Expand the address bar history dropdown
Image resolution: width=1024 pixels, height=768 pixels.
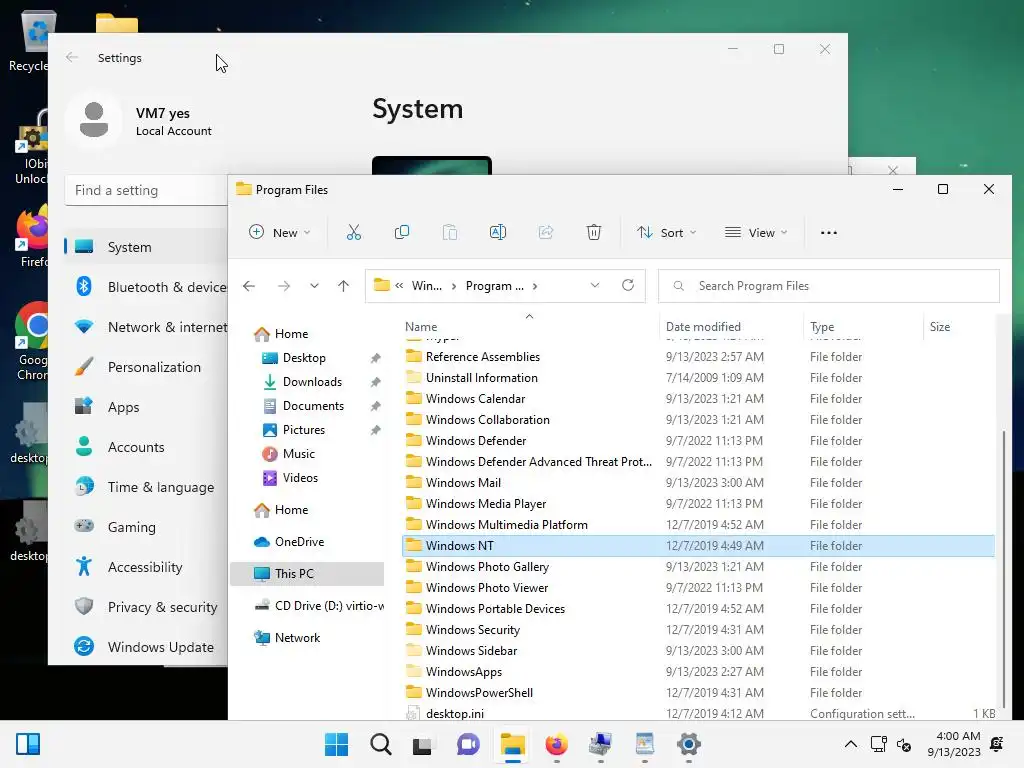point(595,285)
